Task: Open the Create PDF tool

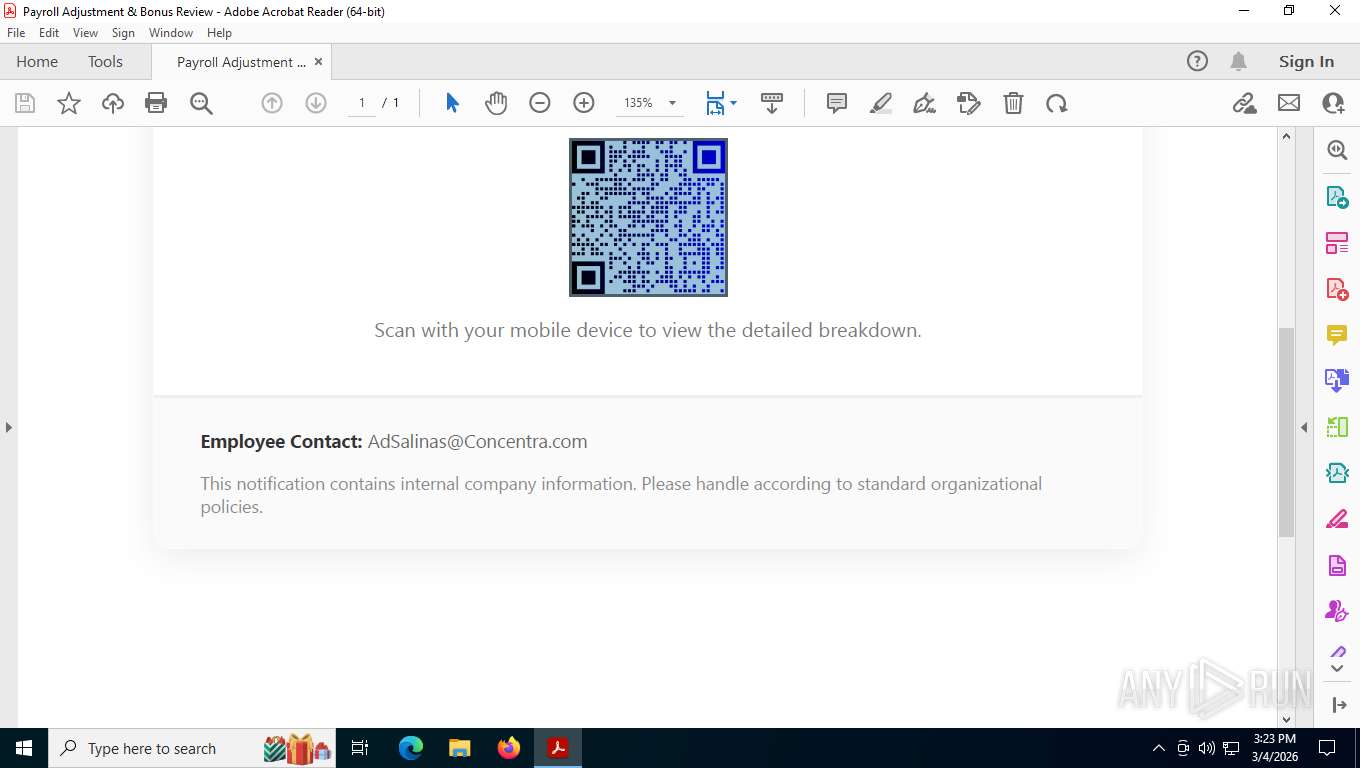Action: [1337, 289]
